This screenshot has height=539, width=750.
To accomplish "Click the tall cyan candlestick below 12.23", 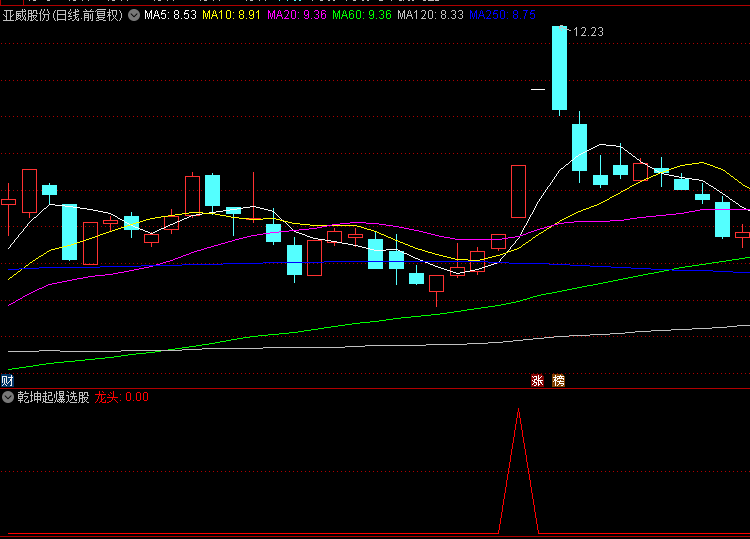I will [x=559, y=68].
